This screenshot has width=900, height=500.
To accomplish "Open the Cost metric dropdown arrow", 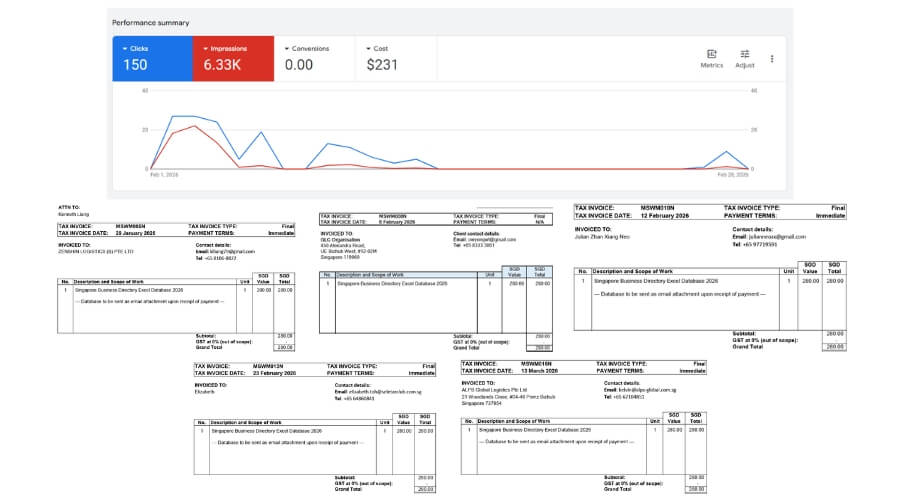I will coord(368,49).
